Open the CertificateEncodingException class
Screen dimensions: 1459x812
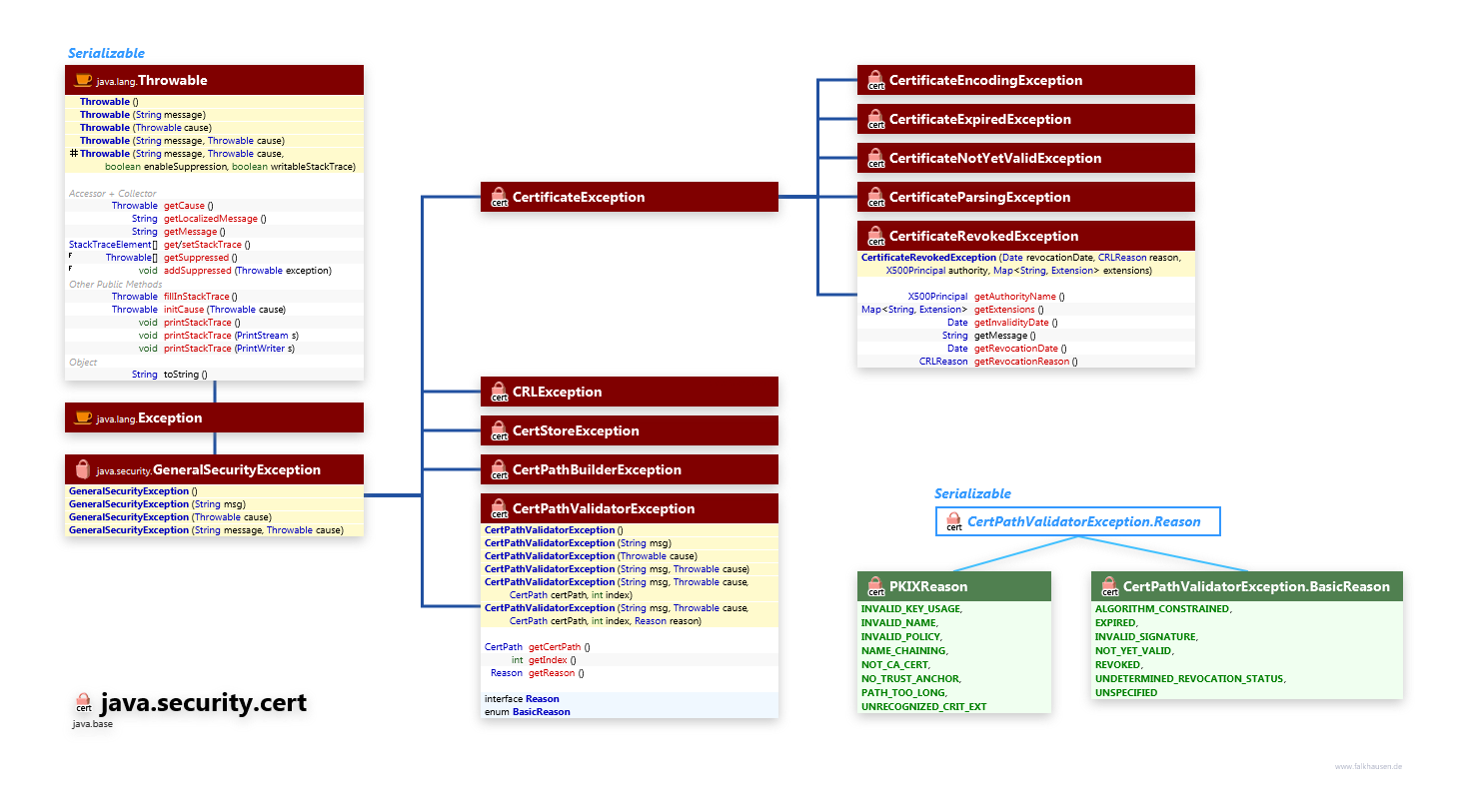click(x=1026, y=80)
